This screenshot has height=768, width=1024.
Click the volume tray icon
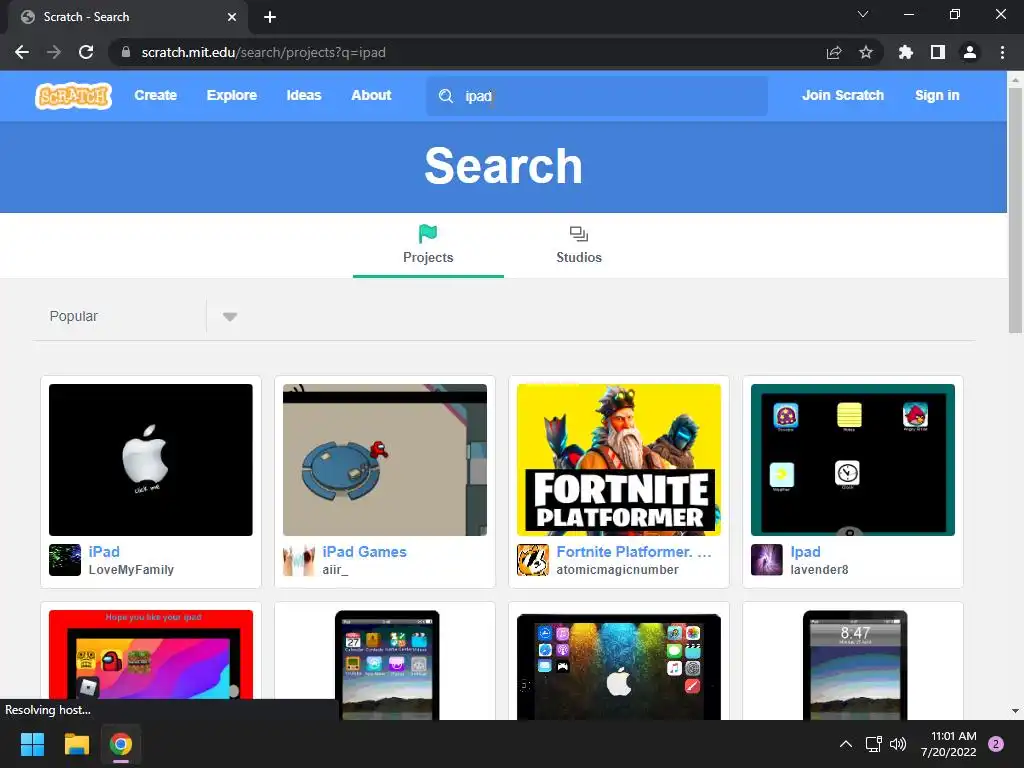[x=899, y=744]
